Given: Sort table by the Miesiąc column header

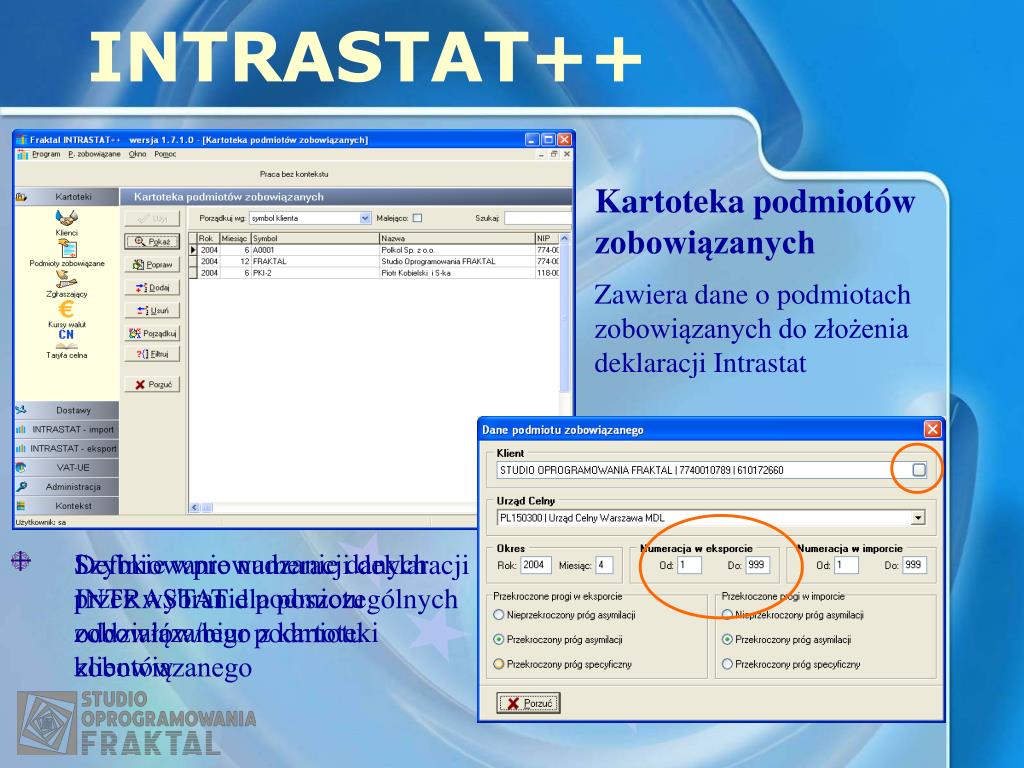Looking at the screenshot, I should click(x=234, y=238).
